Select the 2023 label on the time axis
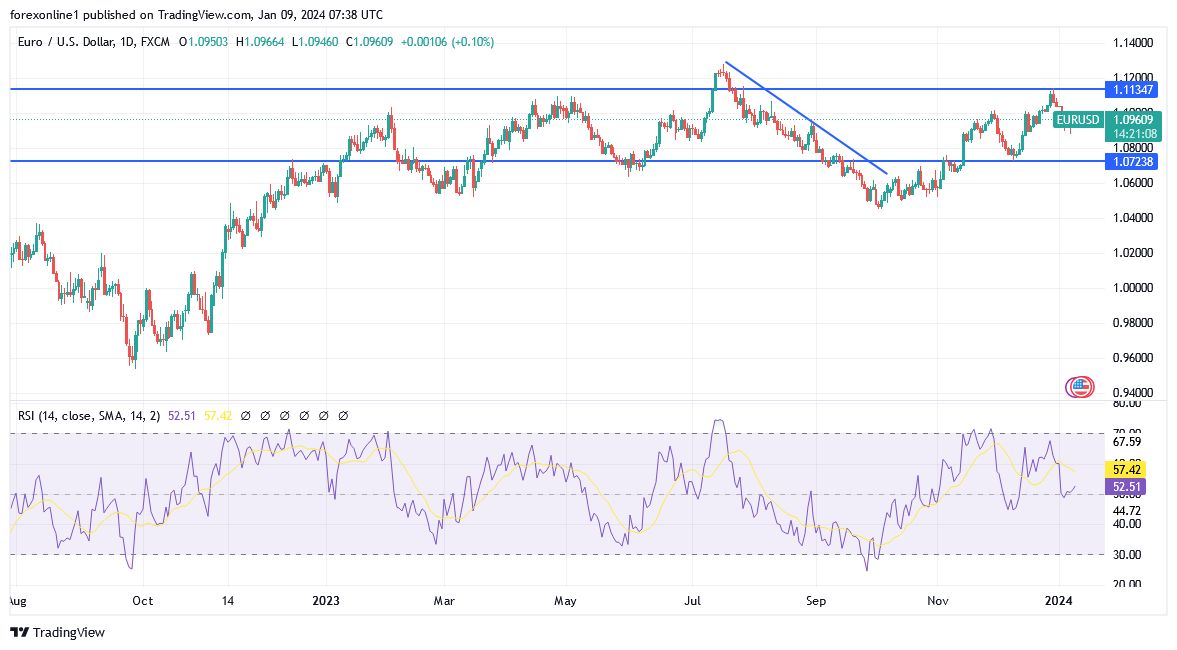Screen dimensions: 1177x650 pos(328,601)
